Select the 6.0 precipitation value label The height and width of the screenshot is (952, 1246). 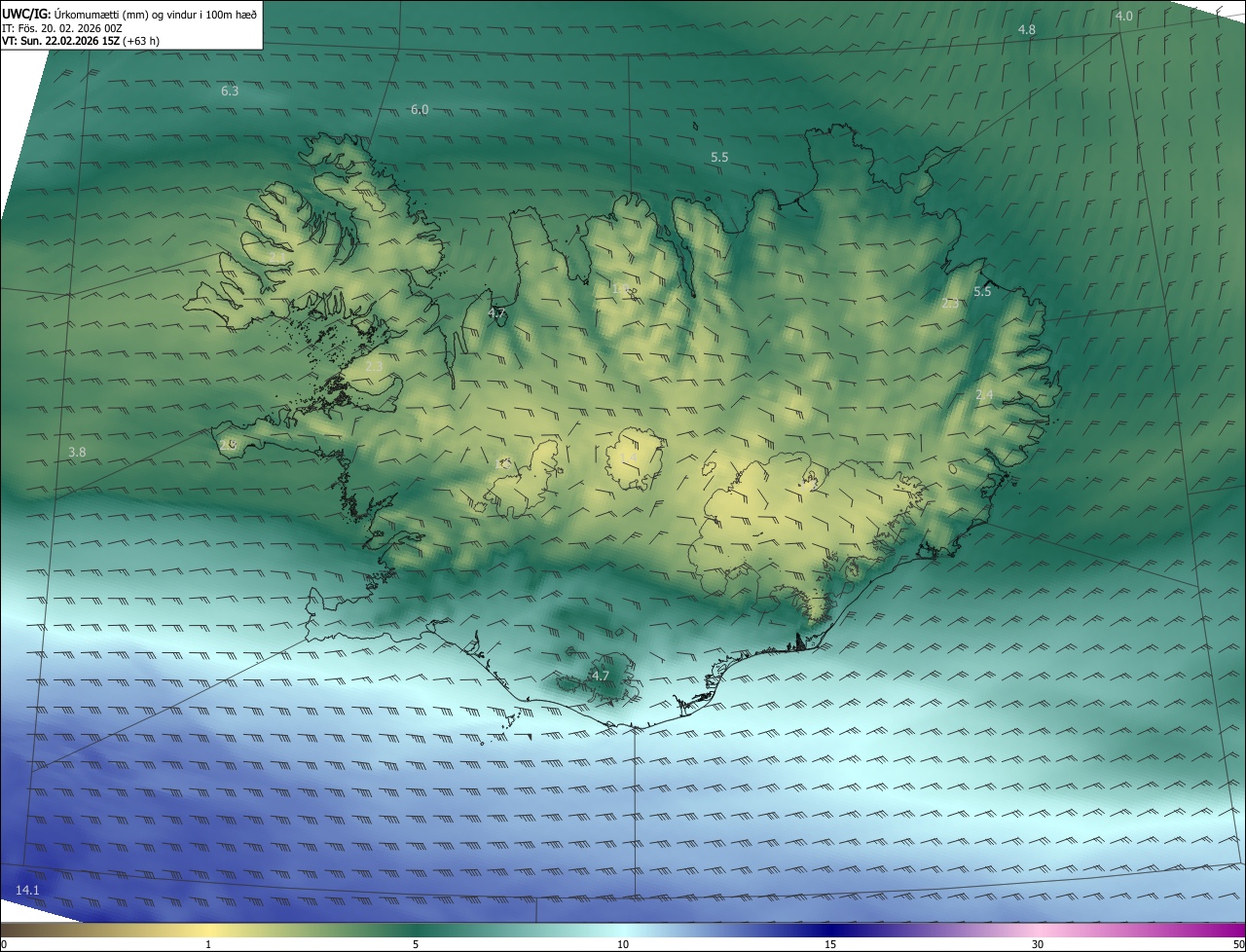(x=420, y=110)
